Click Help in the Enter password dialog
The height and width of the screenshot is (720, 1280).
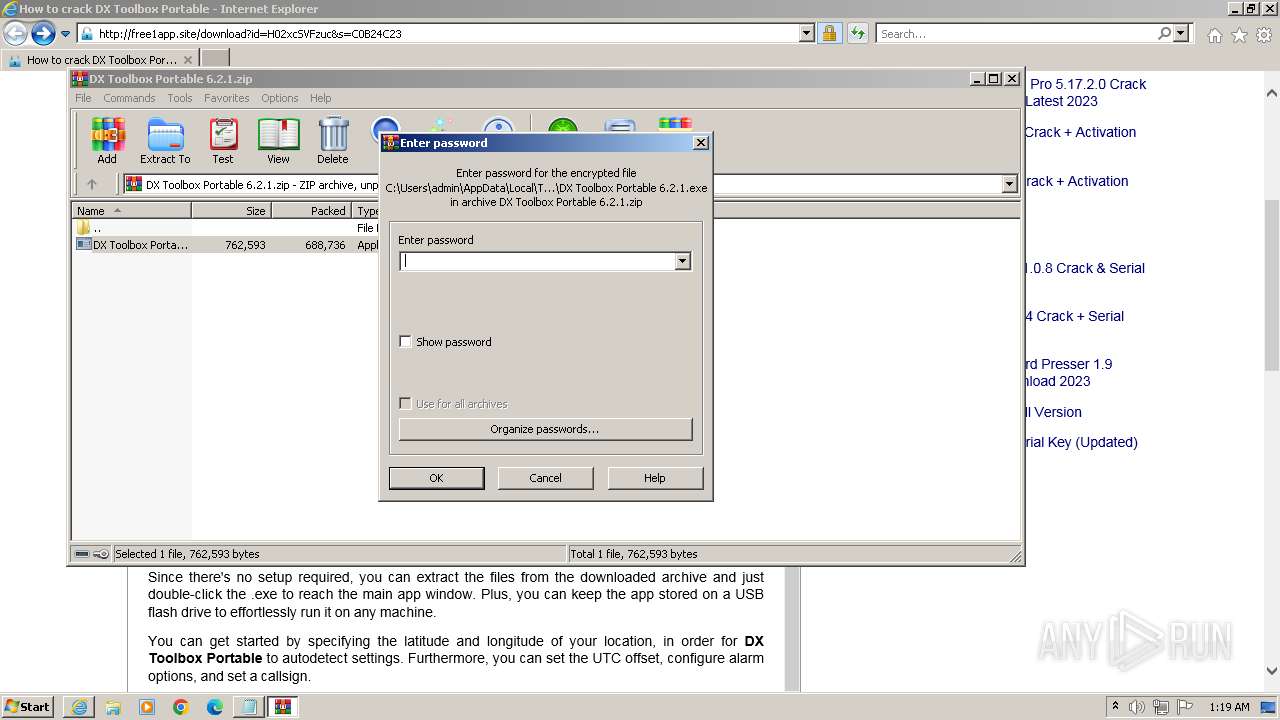click(655, 478)
